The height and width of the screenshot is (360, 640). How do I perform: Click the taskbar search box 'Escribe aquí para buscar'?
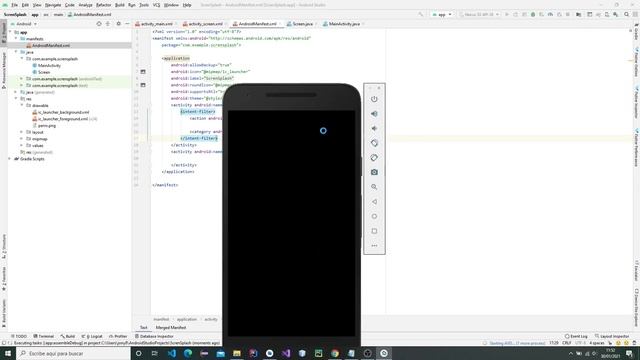[73, 353]
